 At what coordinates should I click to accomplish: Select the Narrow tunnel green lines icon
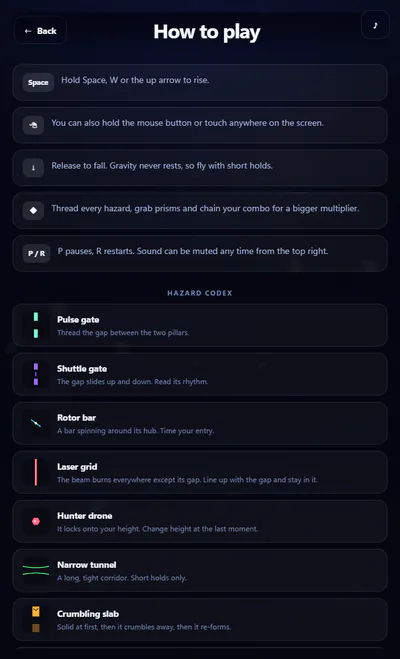click(36, 570)
